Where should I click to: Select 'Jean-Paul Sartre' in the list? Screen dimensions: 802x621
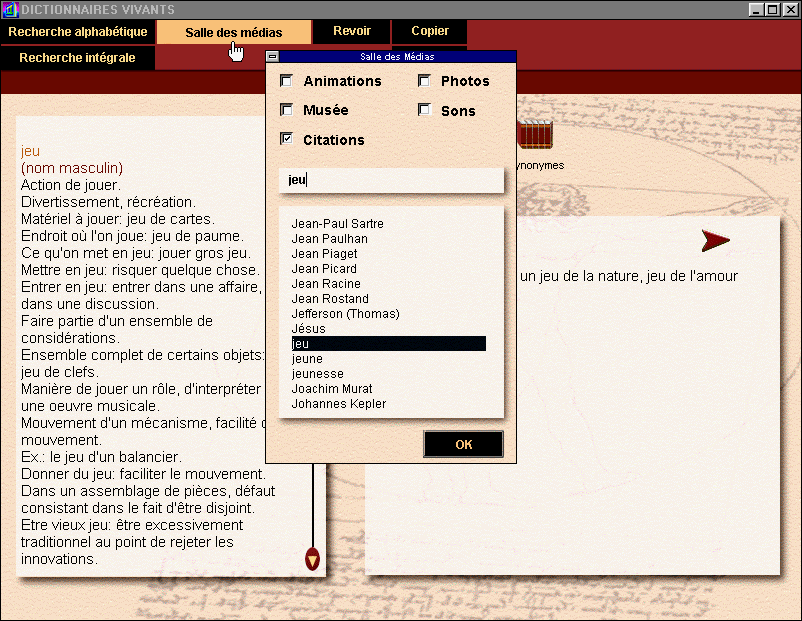click(338, 224)
